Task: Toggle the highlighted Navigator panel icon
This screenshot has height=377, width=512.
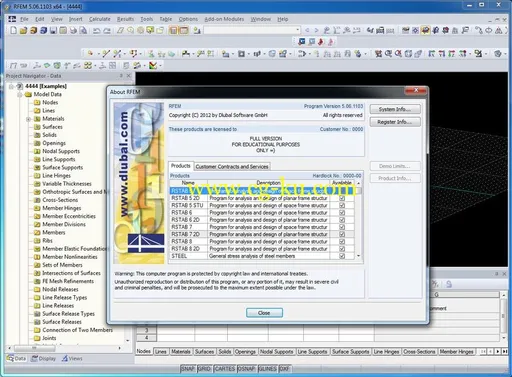Action: coord(173,31)
